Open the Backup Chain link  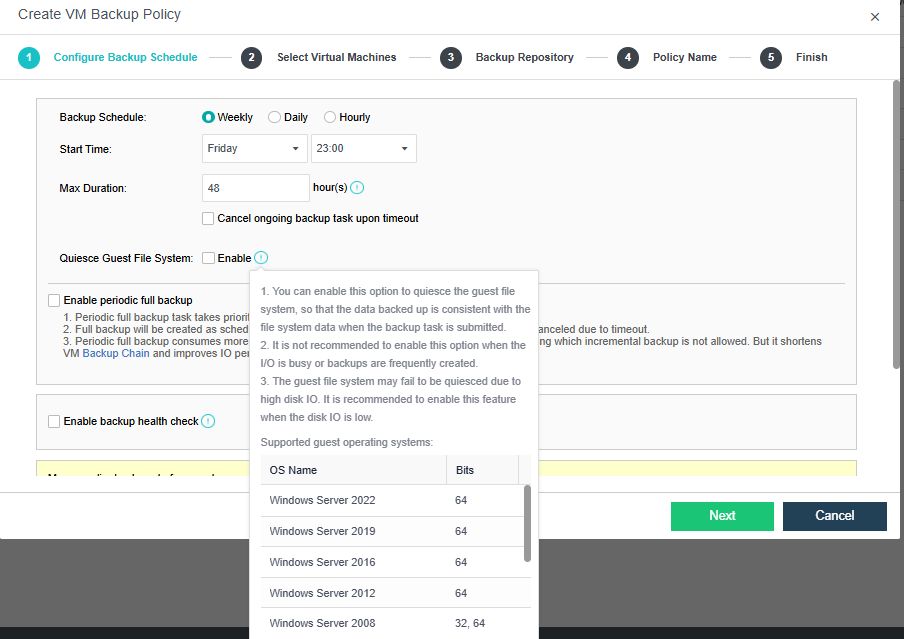pos(115,354)
